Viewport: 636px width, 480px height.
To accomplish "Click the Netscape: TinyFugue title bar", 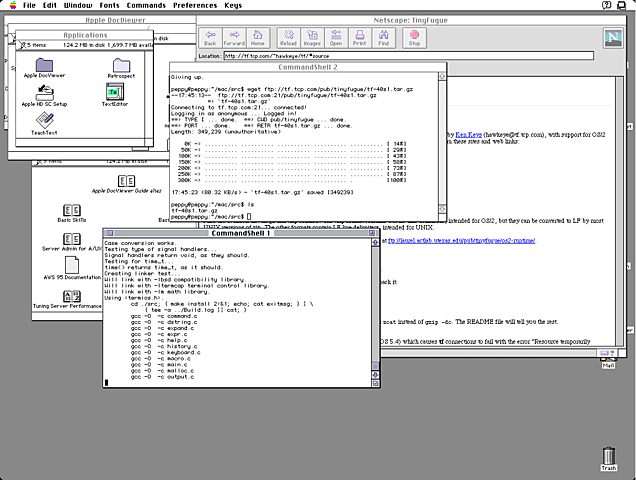I will (x=410, y=20).
